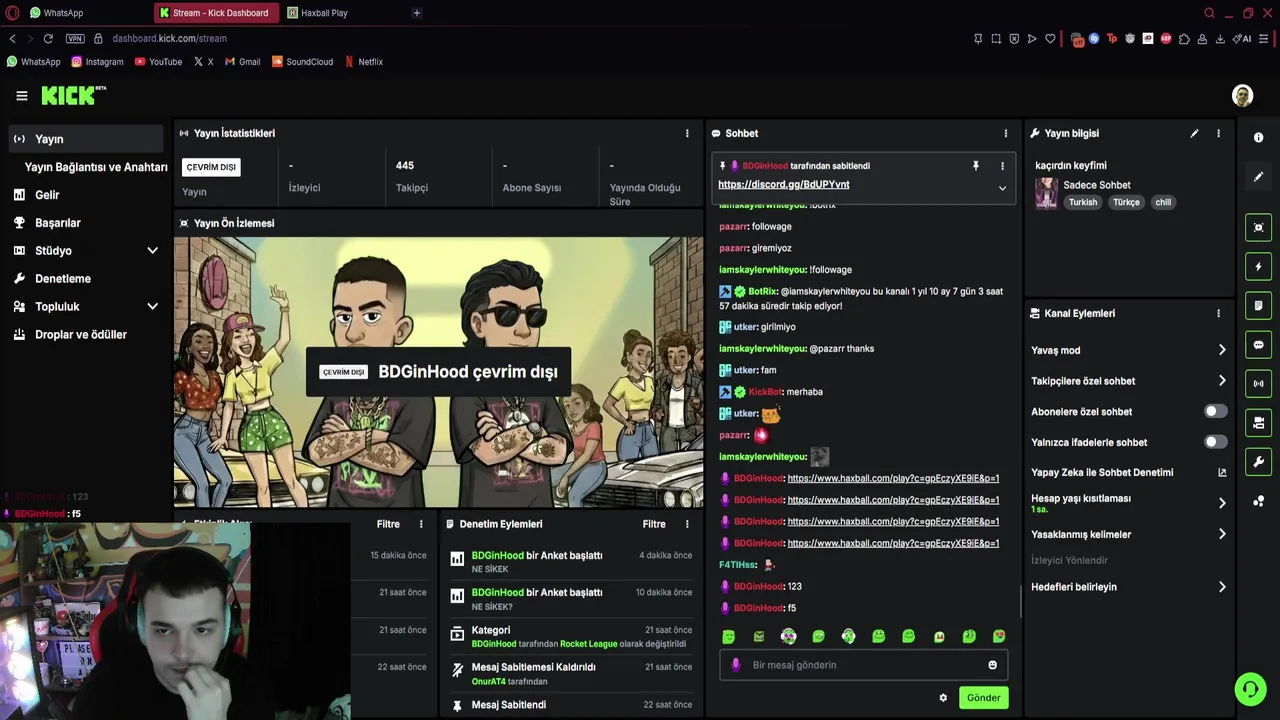Screen dimensions: 1280x720
Task: Open the profile avatar menu
Action: [x=1242, y=96]
